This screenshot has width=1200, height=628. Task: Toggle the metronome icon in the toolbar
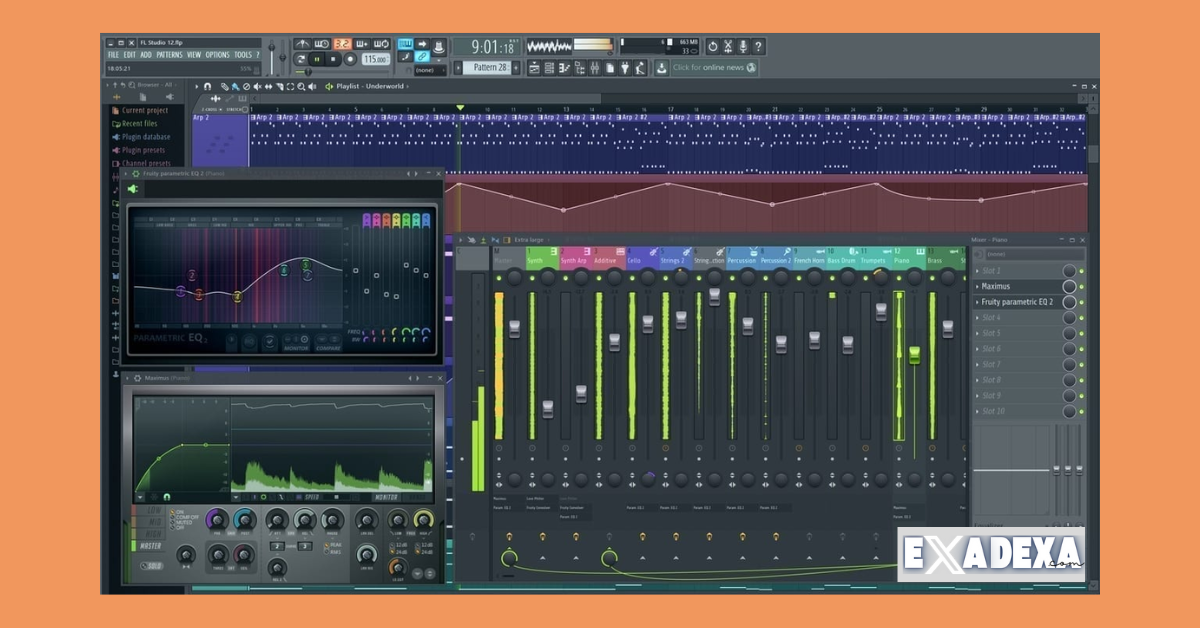coord(302,43)
